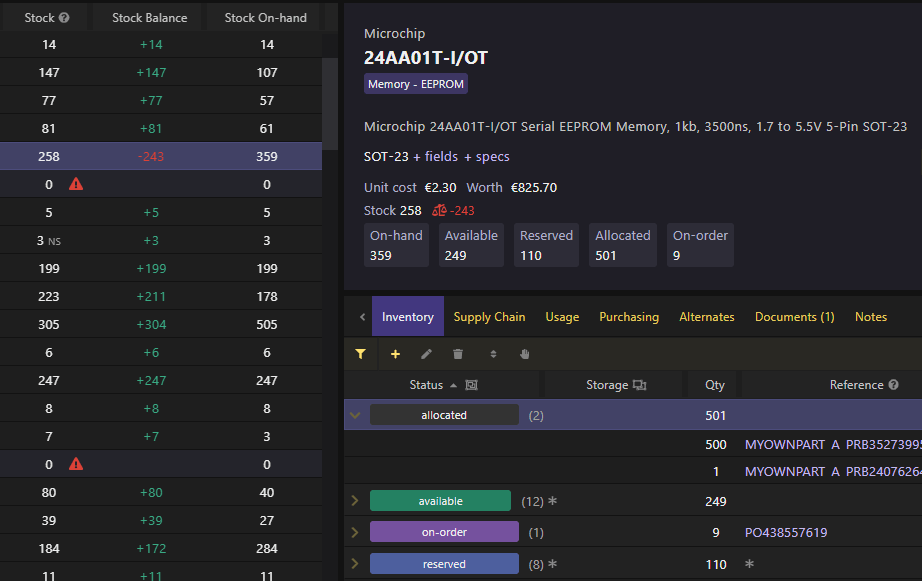Click the purple on-order status badge
Screen dimensions: 922x581
(x=444, y=532)
